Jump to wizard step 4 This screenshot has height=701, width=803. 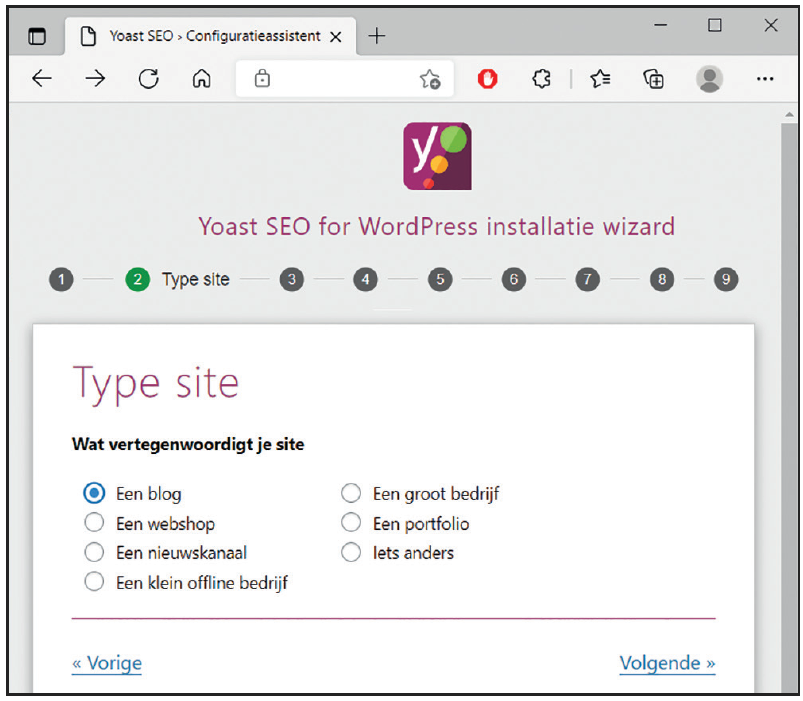365,279
